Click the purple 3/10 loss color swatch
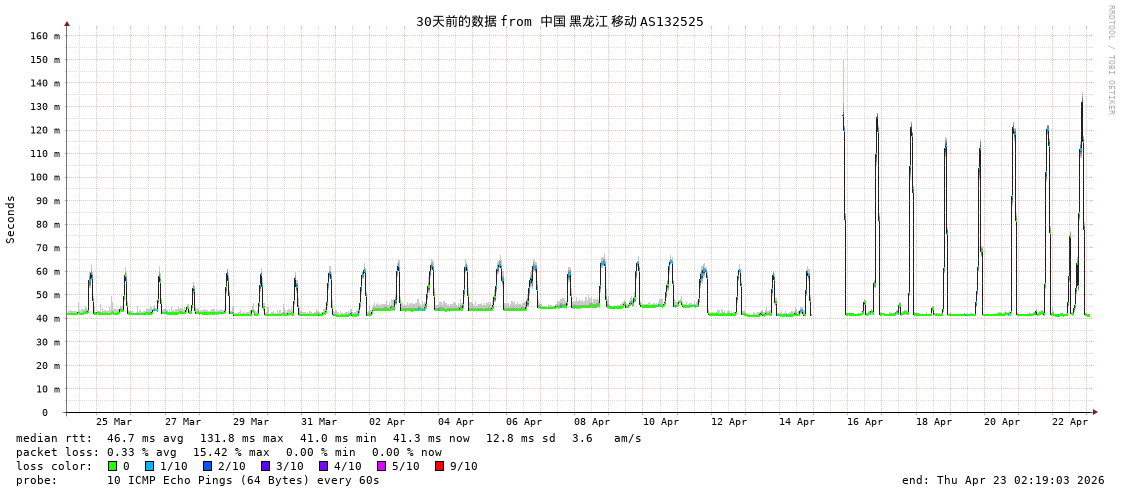The image size is (1121, 494). pos(265,466)
